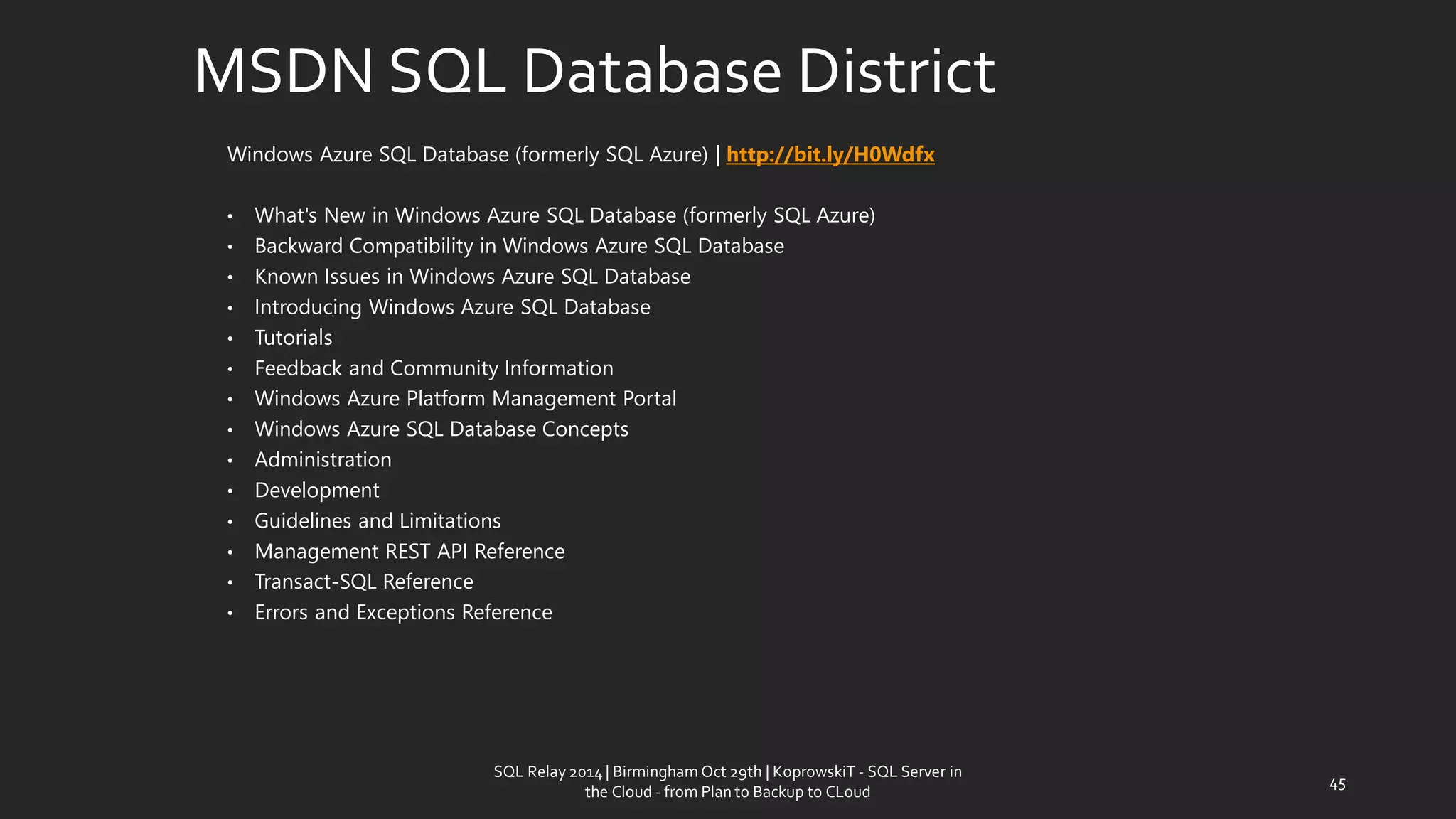
Task: Click the Guidelines and Limitations bullet
Action: [x=378, y=521]
